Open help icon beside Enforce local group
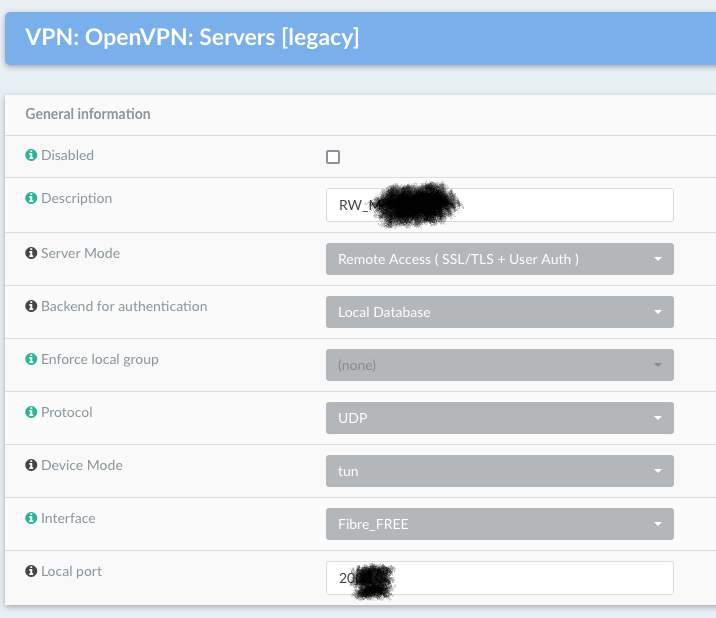This screenshot has width=716, height=618. (x=31, y=360)
